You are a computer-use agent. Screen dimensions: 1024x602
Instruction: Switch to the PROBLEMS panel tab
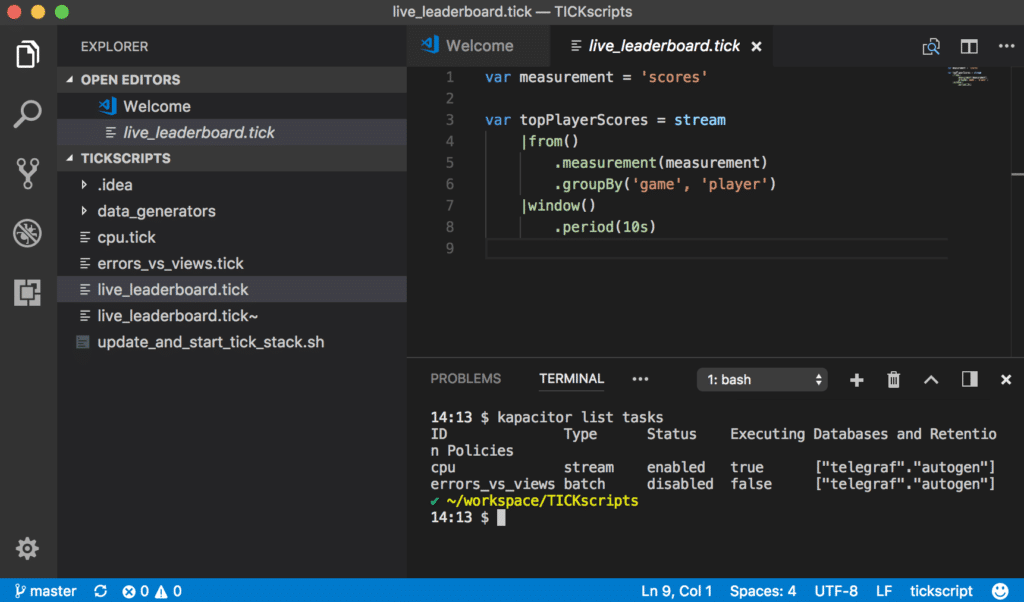[x=465, y=379]
